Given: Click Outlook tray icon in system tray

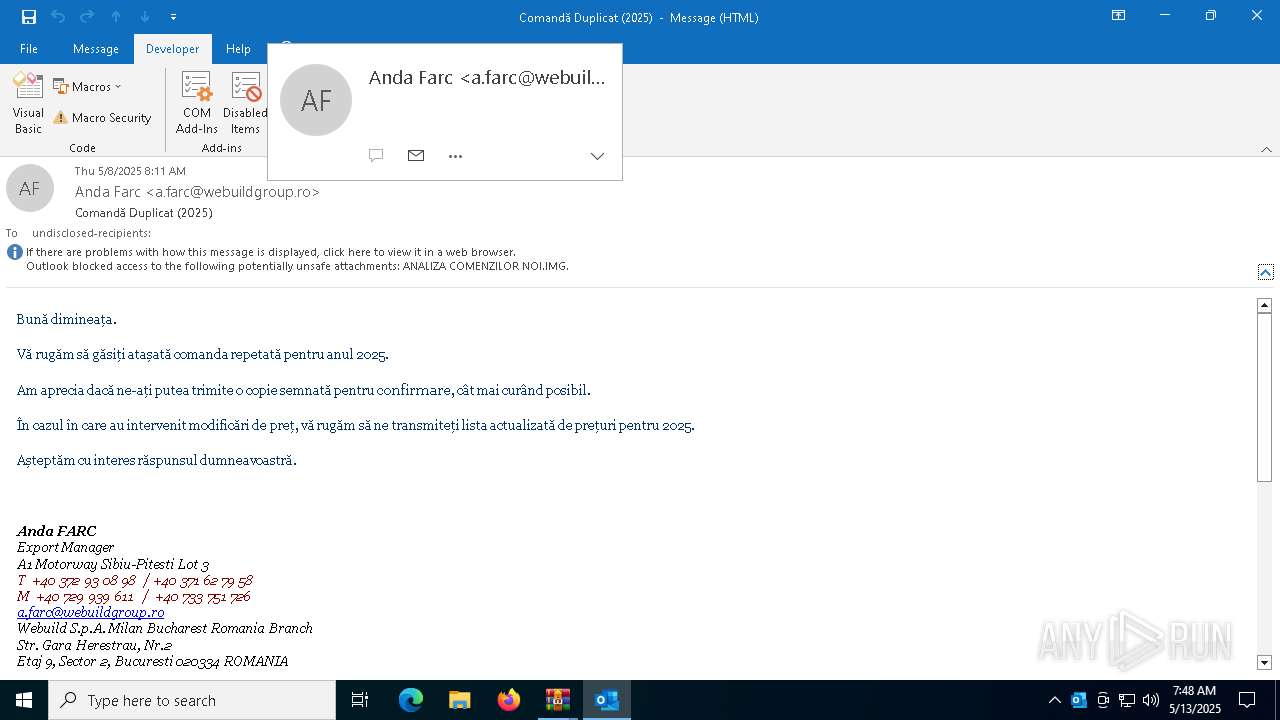Looking at the screenshot, I should coord(1079,700).
